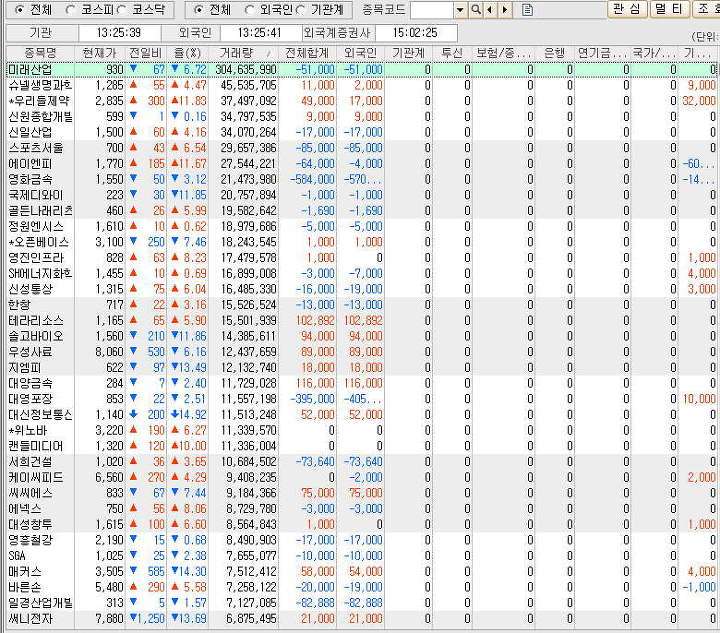The width and height of the screenshot is (720, 633).
Task: Click into the 종목코드 input field
Action: pyautogui.click(x=432, y=10)
